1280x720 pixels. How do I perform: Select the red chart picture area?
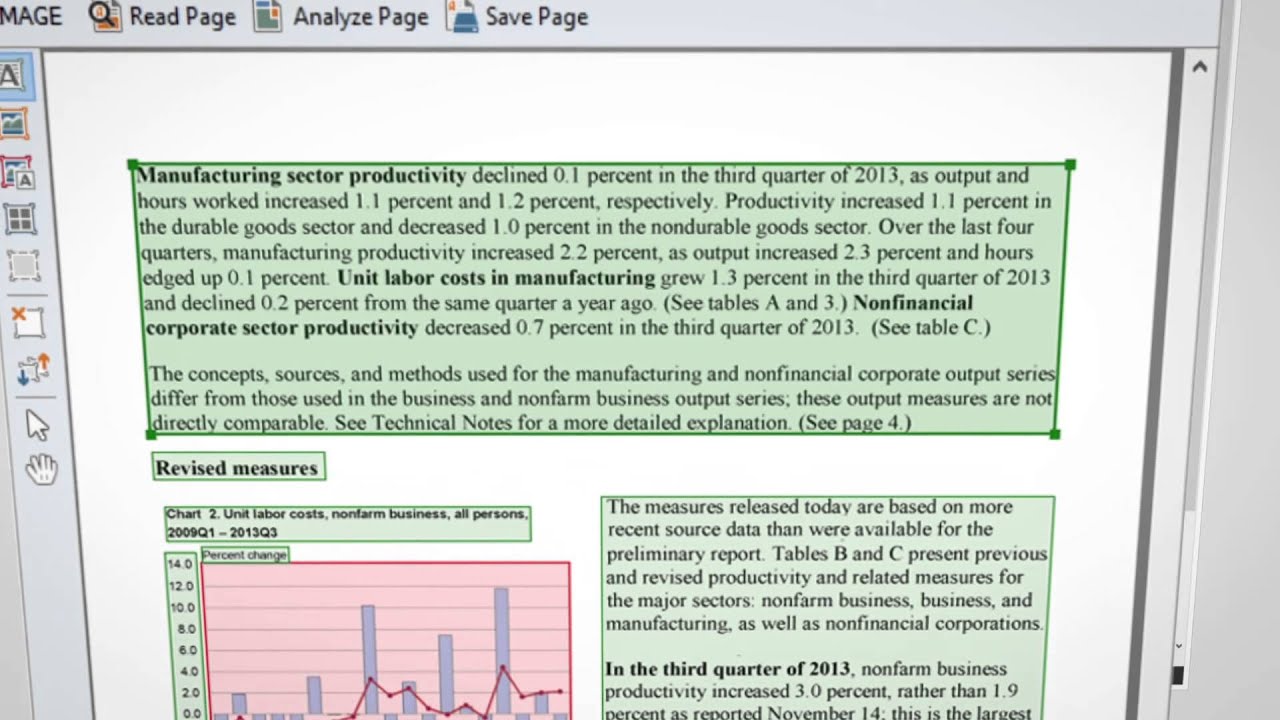(386, 640)
